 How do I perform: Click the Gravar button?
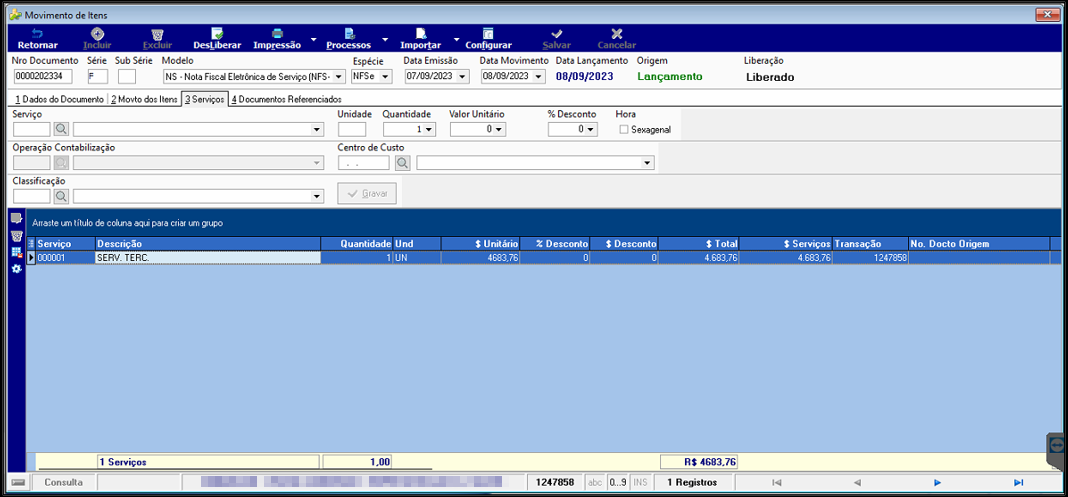[367, 193]
